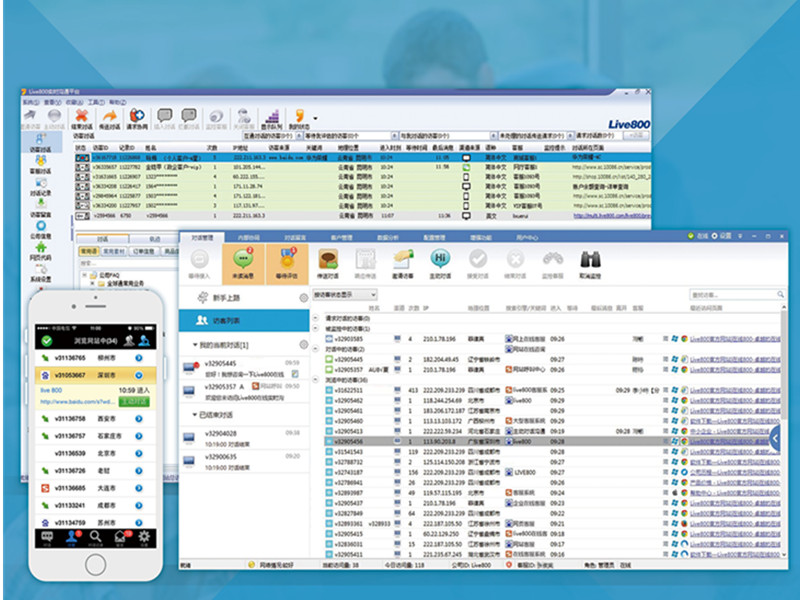
Task: Tap the blue person icon in phone header
Action: pos(144,340)
